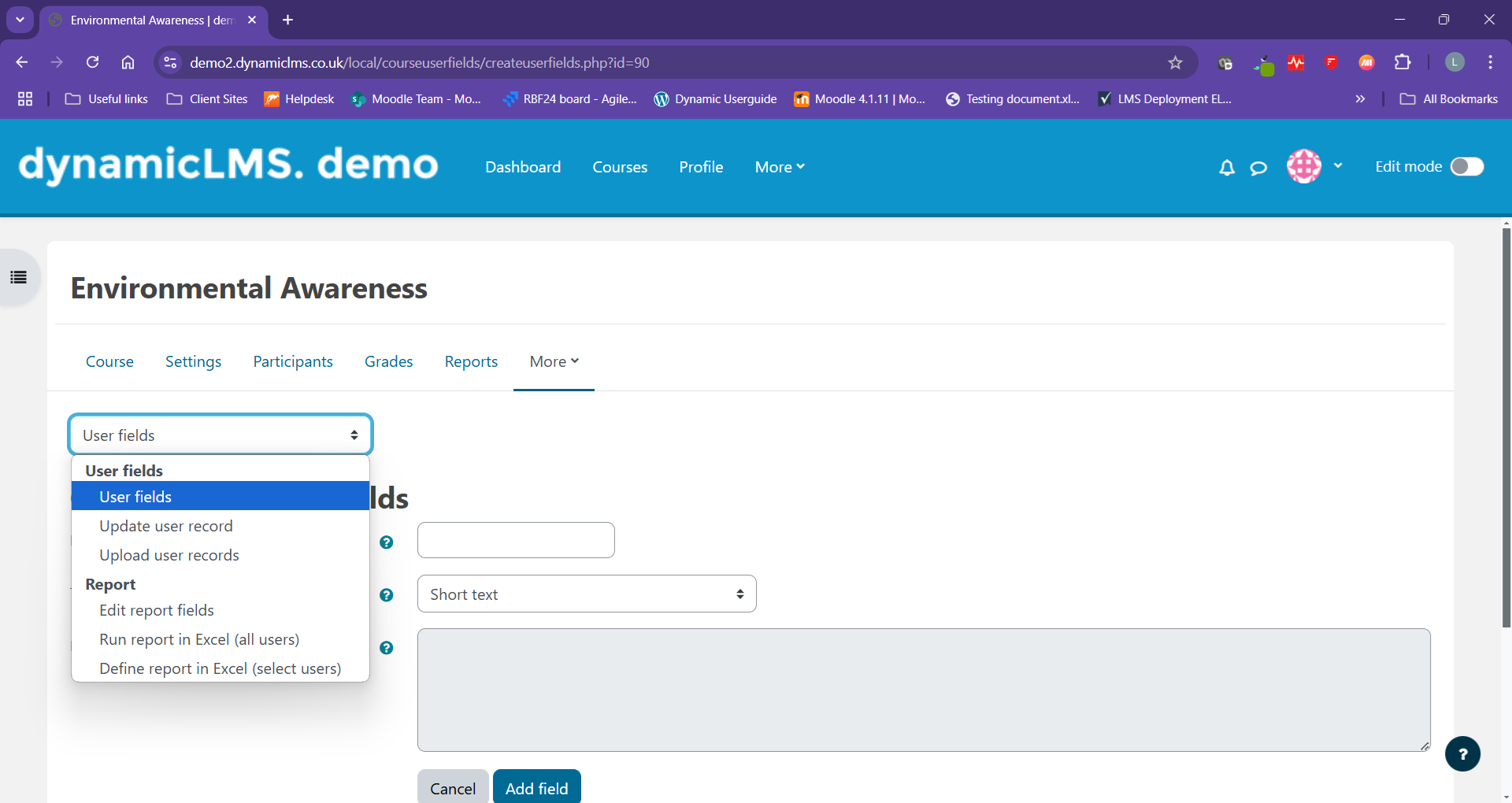Choose Run report in Excel (all users)
This screenshot has height=803, width=1512.
(x=220, y=639)
